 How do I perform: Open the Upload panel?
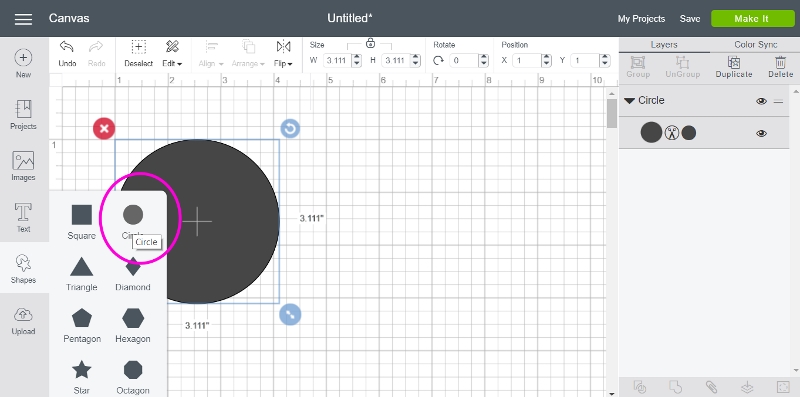(23, 320)
